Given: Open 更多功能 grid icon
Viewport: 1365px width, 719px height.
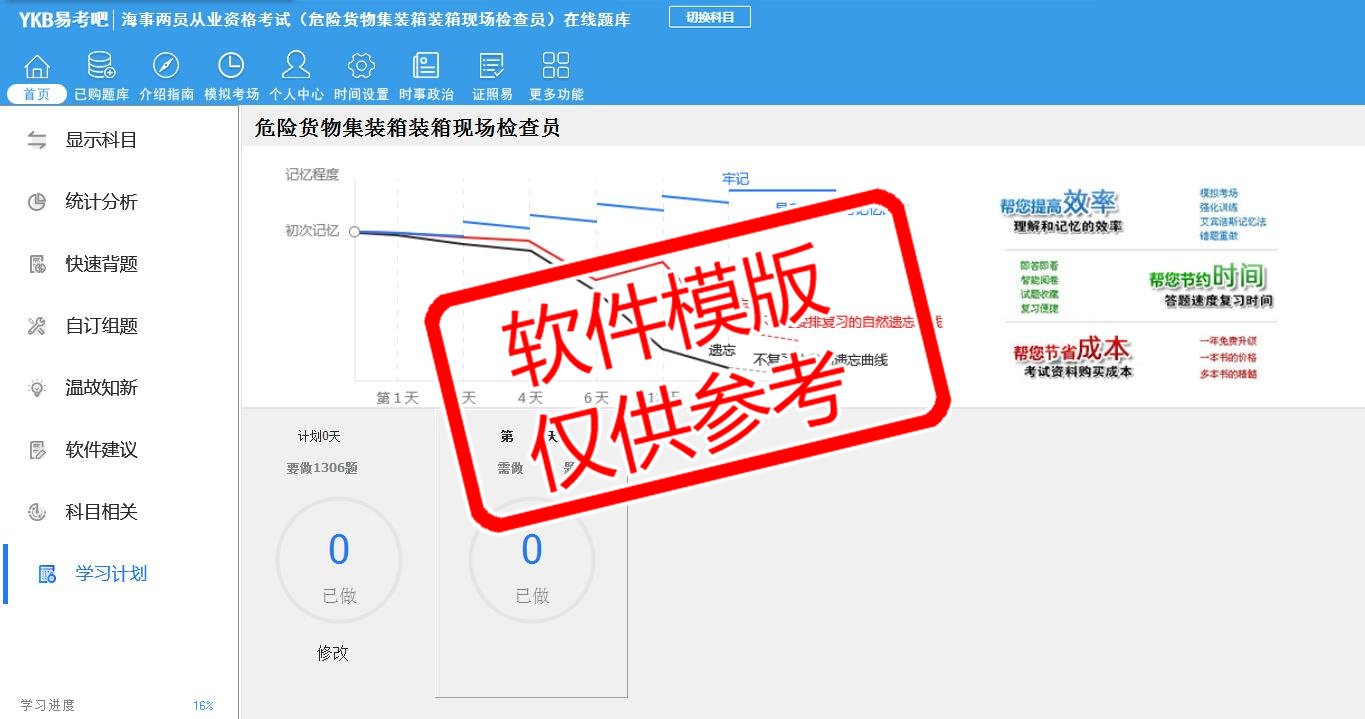Looking at the screenshot, I should tap(556, 67).
